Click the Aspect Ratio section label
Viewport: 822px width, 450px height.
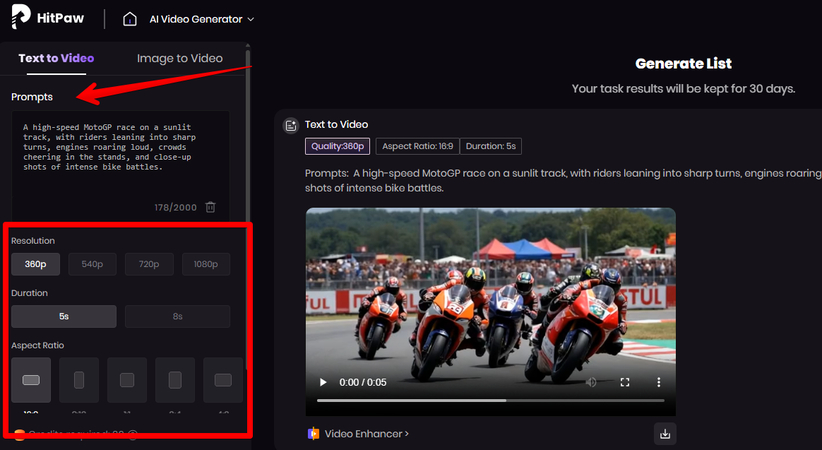point(38,346)
